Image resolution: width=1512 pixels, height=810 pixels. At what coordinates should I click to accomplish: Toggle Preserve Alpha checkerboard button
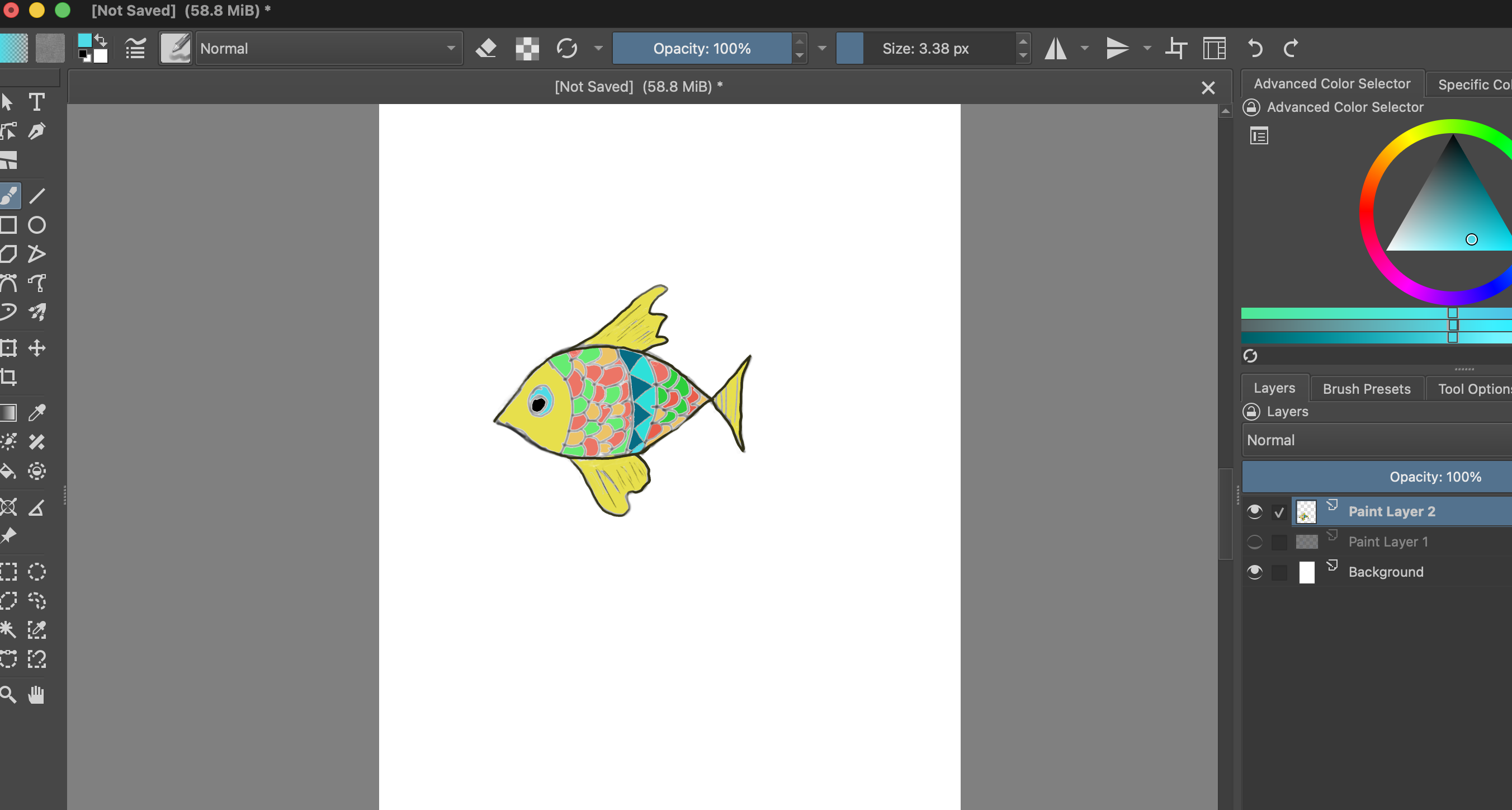click(x=527, y=48)
